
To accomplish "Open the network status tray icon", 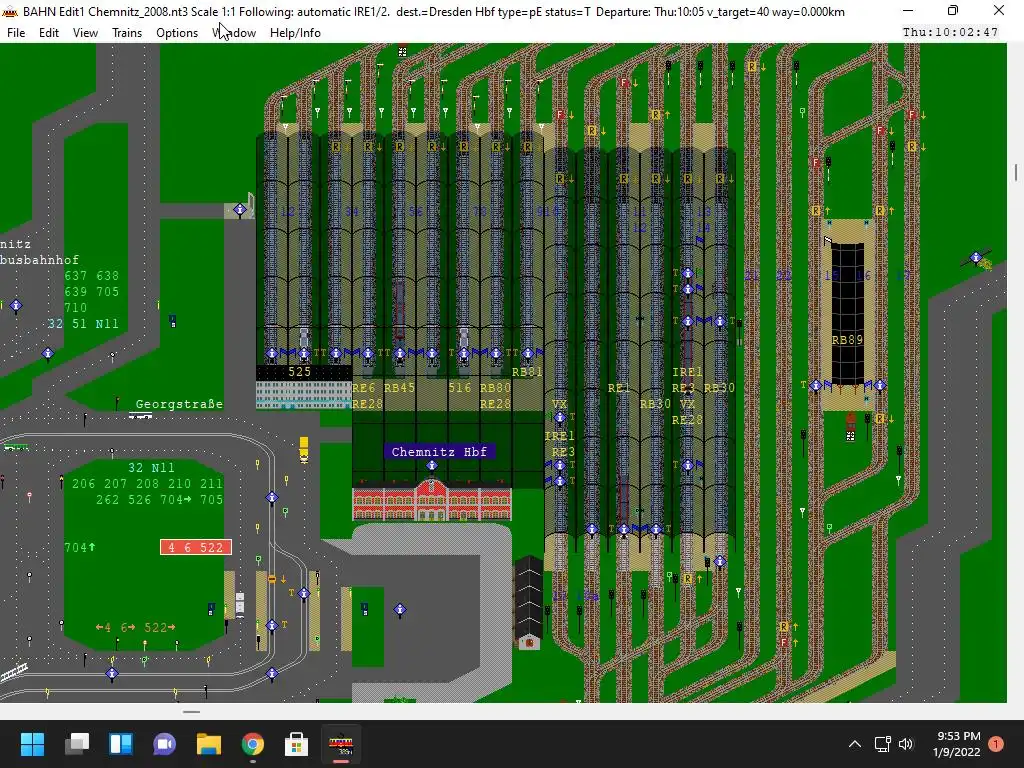I will click(882, 744).
